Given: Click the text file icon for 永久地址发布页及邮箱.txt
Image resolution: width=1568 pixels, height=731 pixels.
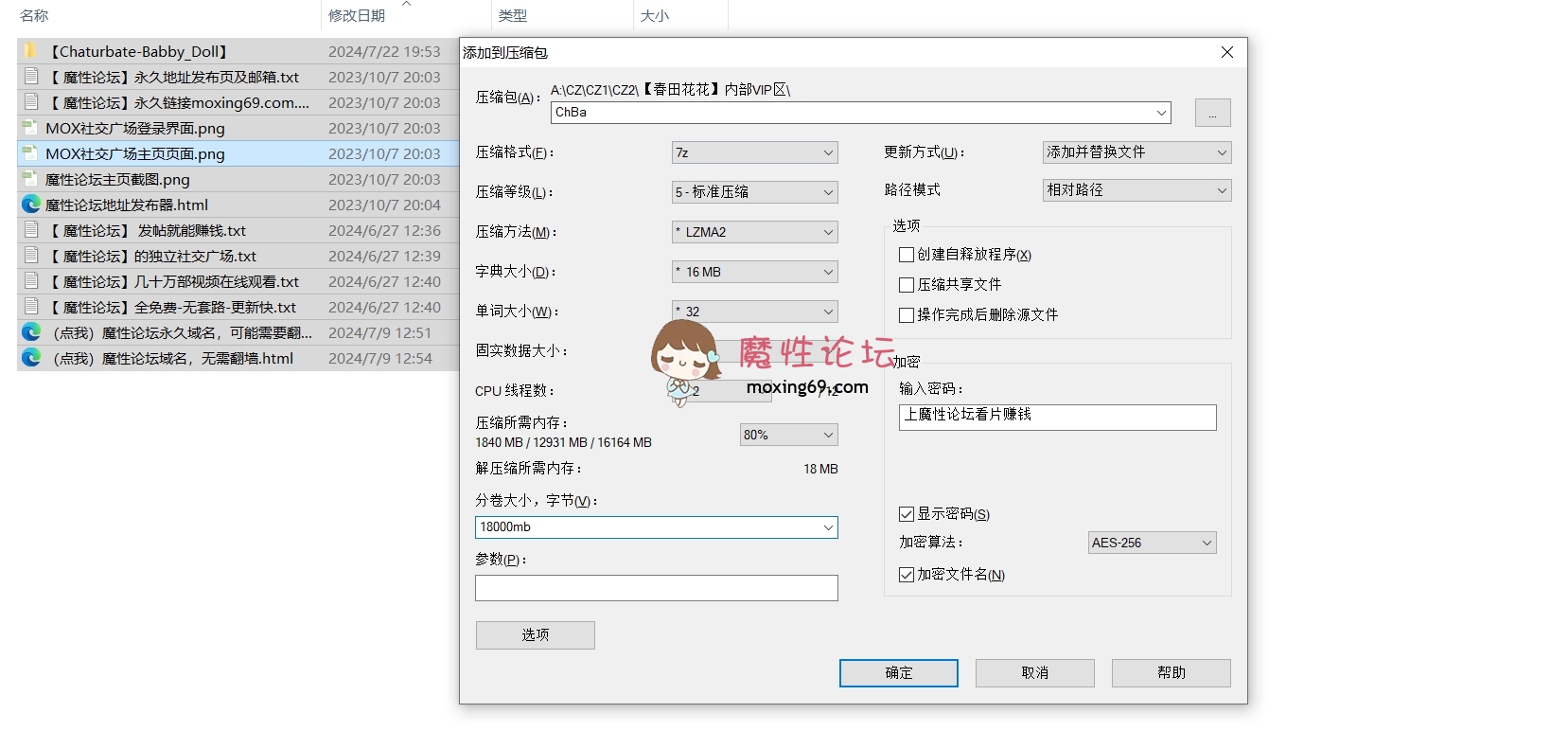Looking at the screenshot, I should (x=31, y=76).
